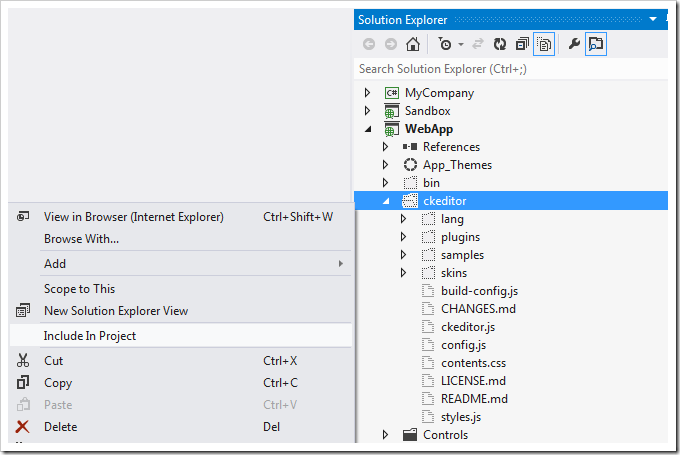Click the samples folder icon

pyautogui.click(x=428, y=255)
